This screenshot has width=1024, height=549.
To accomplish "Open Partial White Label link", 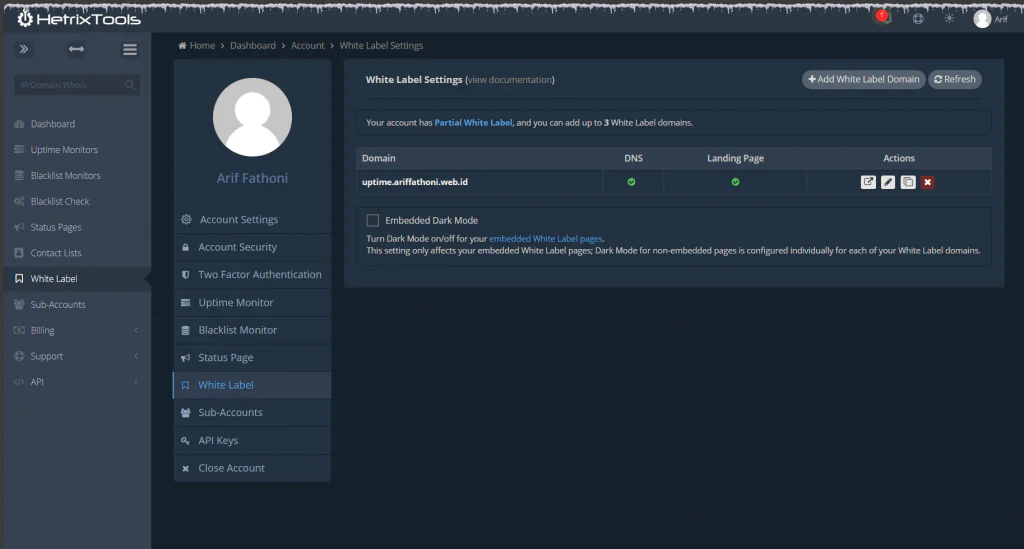I will pyautogui.click(x=473, y=123).
